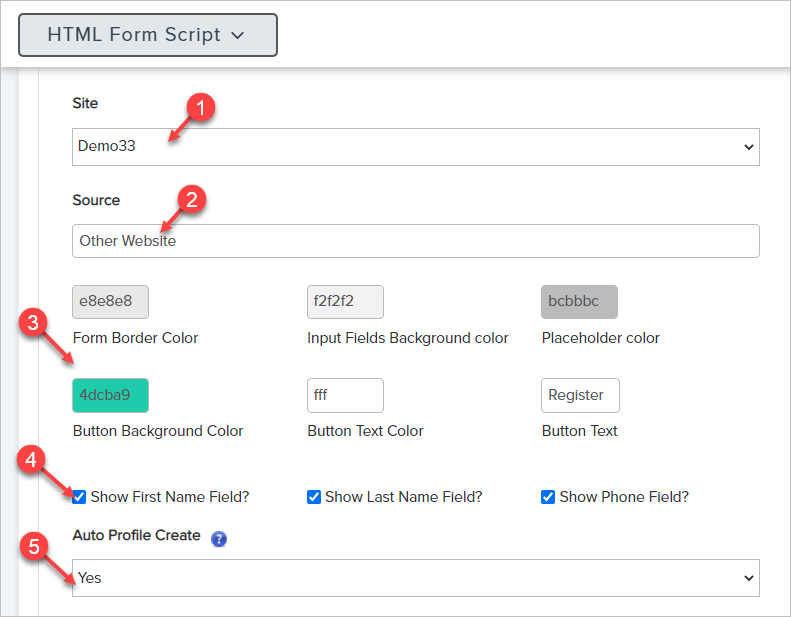Expand the Site dropdown showing Demo33

pyautogui.click(x=415, y=147)
